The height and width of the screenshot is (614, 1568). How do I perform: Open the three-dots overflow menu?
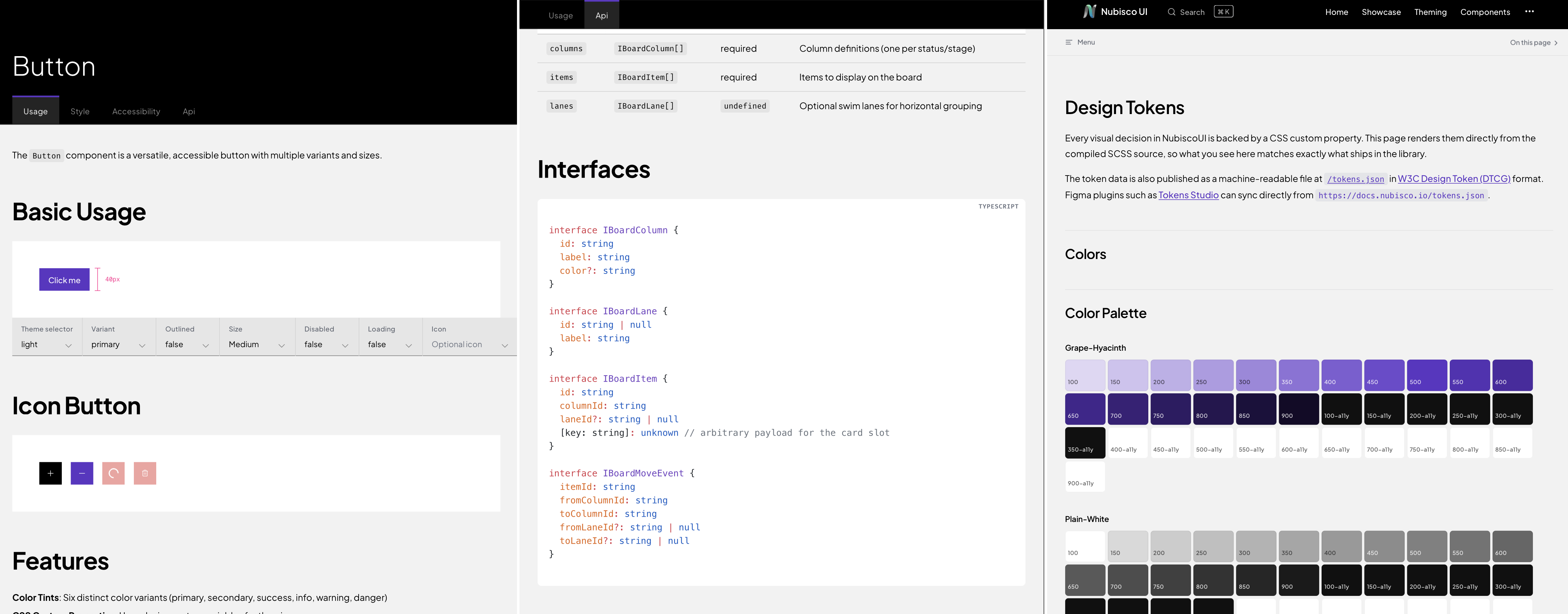point(1529,12)
